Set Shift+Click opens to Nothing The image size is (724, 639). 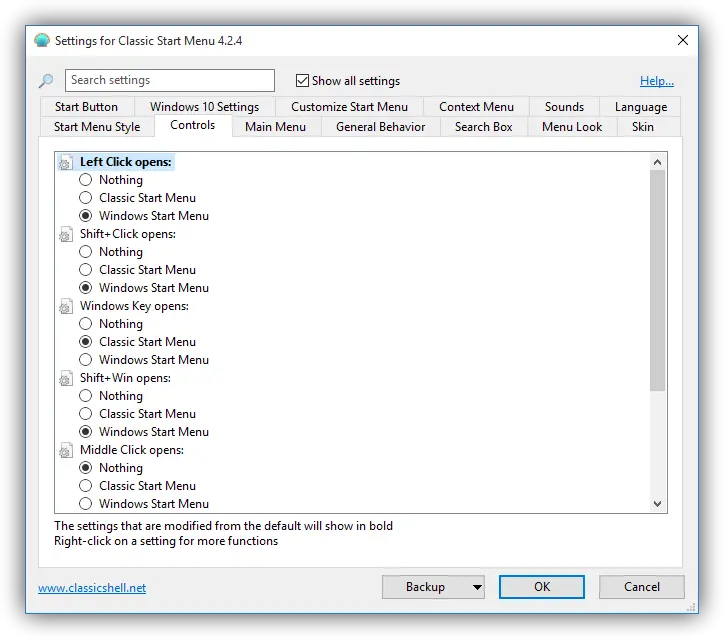pyautogui.click(x=85, y=252)
